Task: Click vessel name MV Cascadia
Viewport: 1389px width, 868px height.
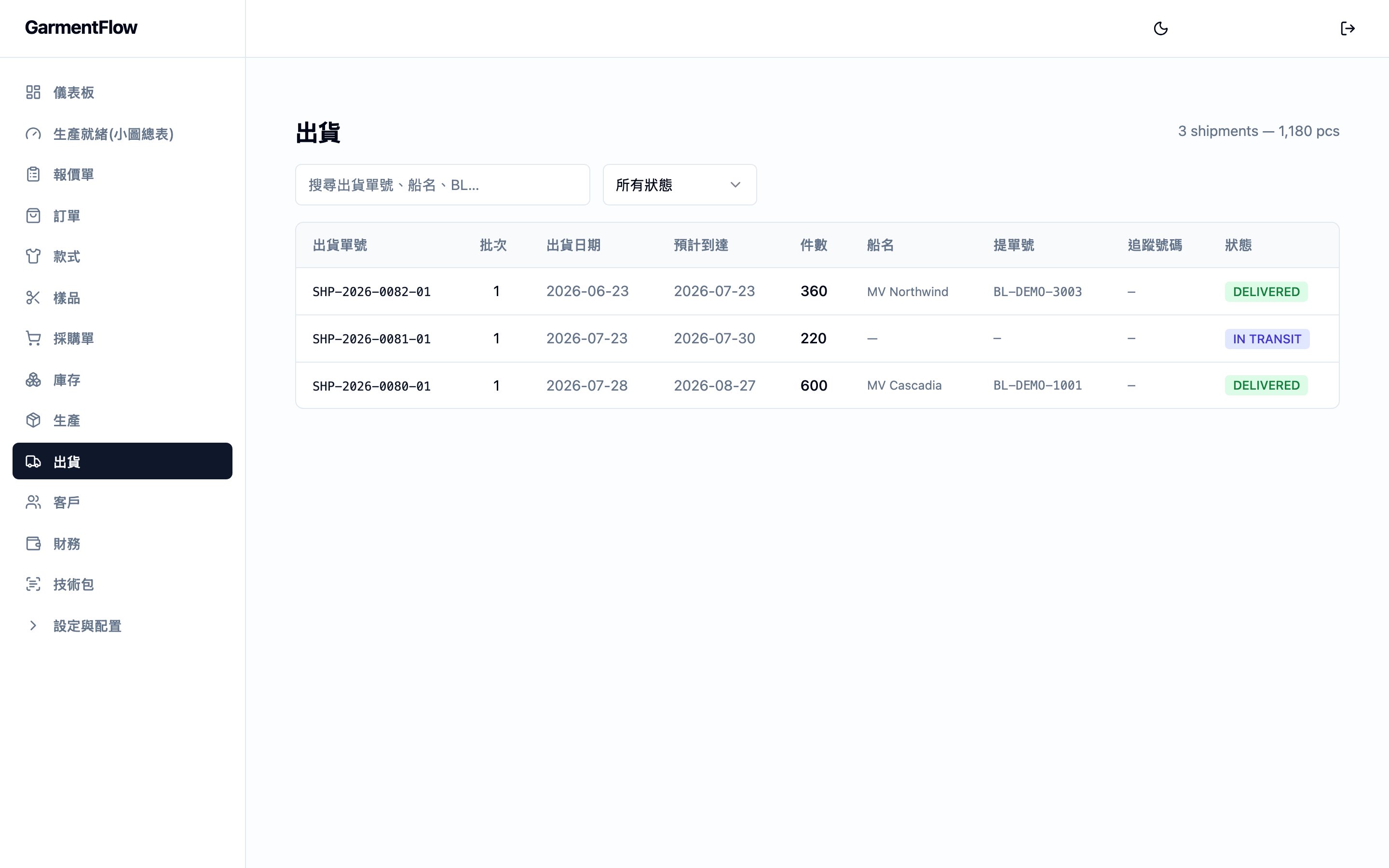Action: pos(904,385)
